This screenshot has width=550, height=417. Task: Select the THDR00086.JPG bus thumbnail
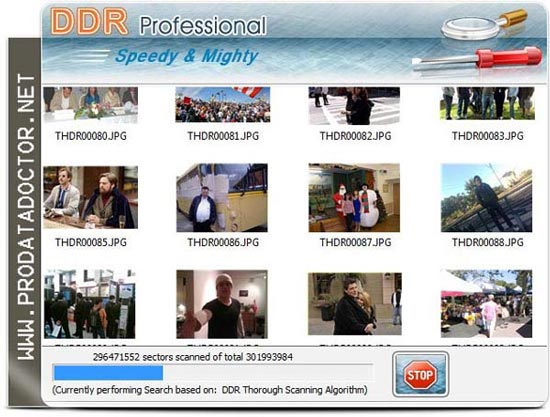(222, 198)
